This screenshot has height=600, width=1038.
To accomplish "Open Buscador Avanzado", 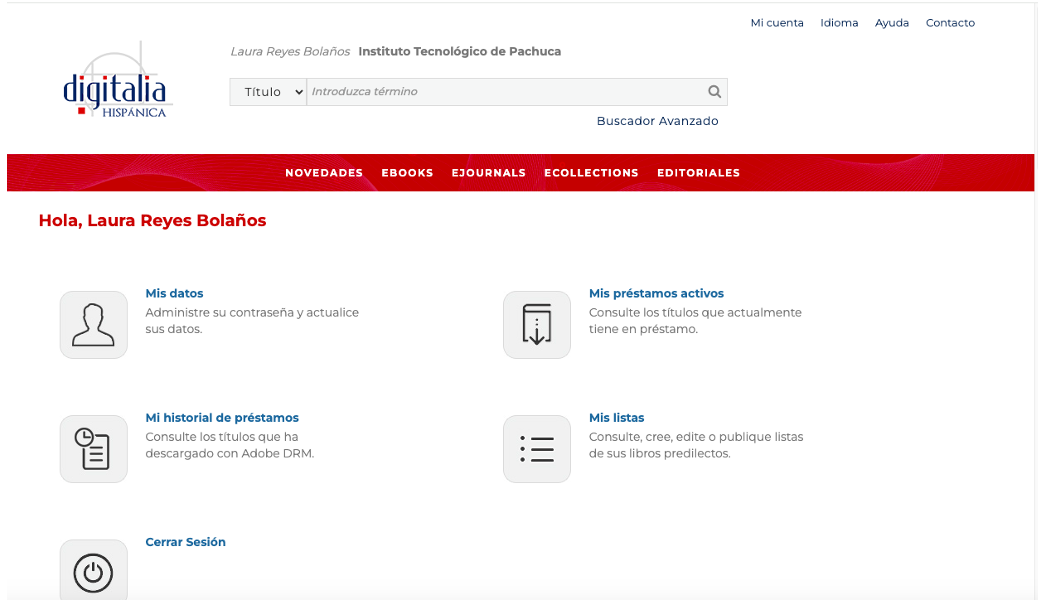I will [x=657, y=120].
